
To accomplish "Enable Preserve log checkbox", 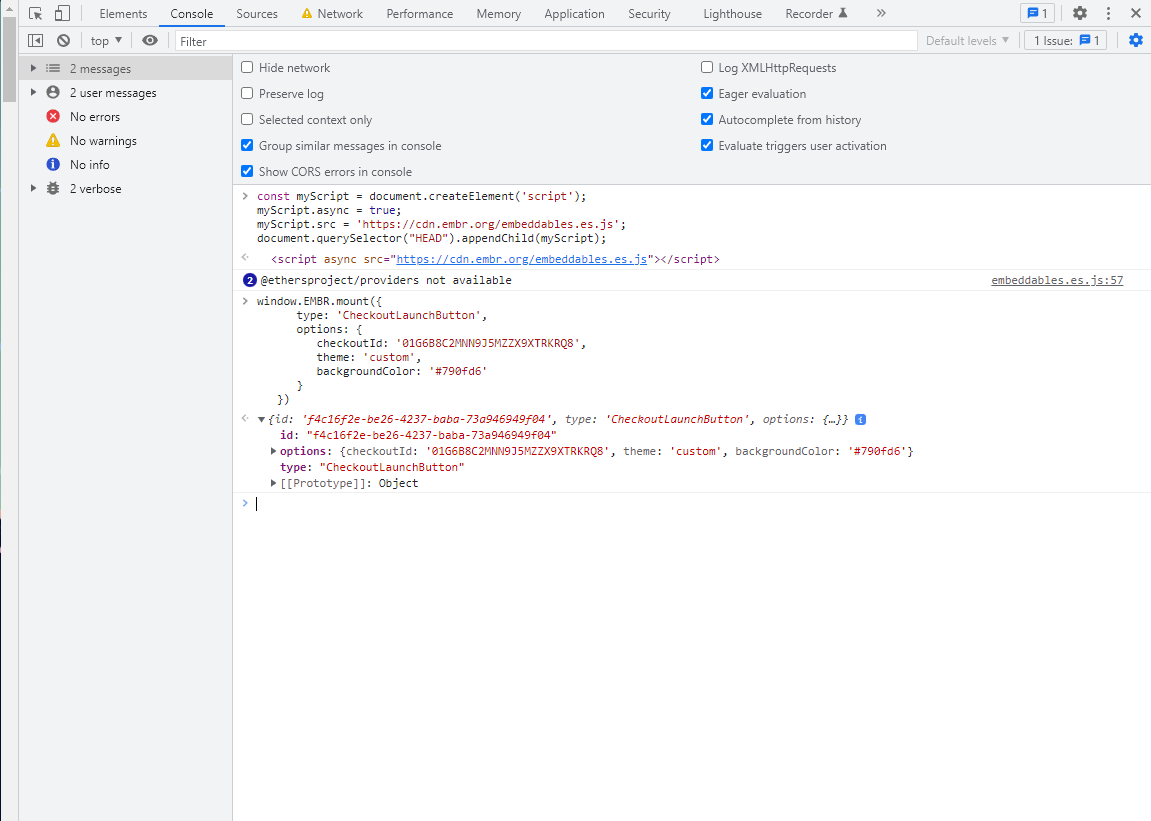I will (x=247, y=93).
